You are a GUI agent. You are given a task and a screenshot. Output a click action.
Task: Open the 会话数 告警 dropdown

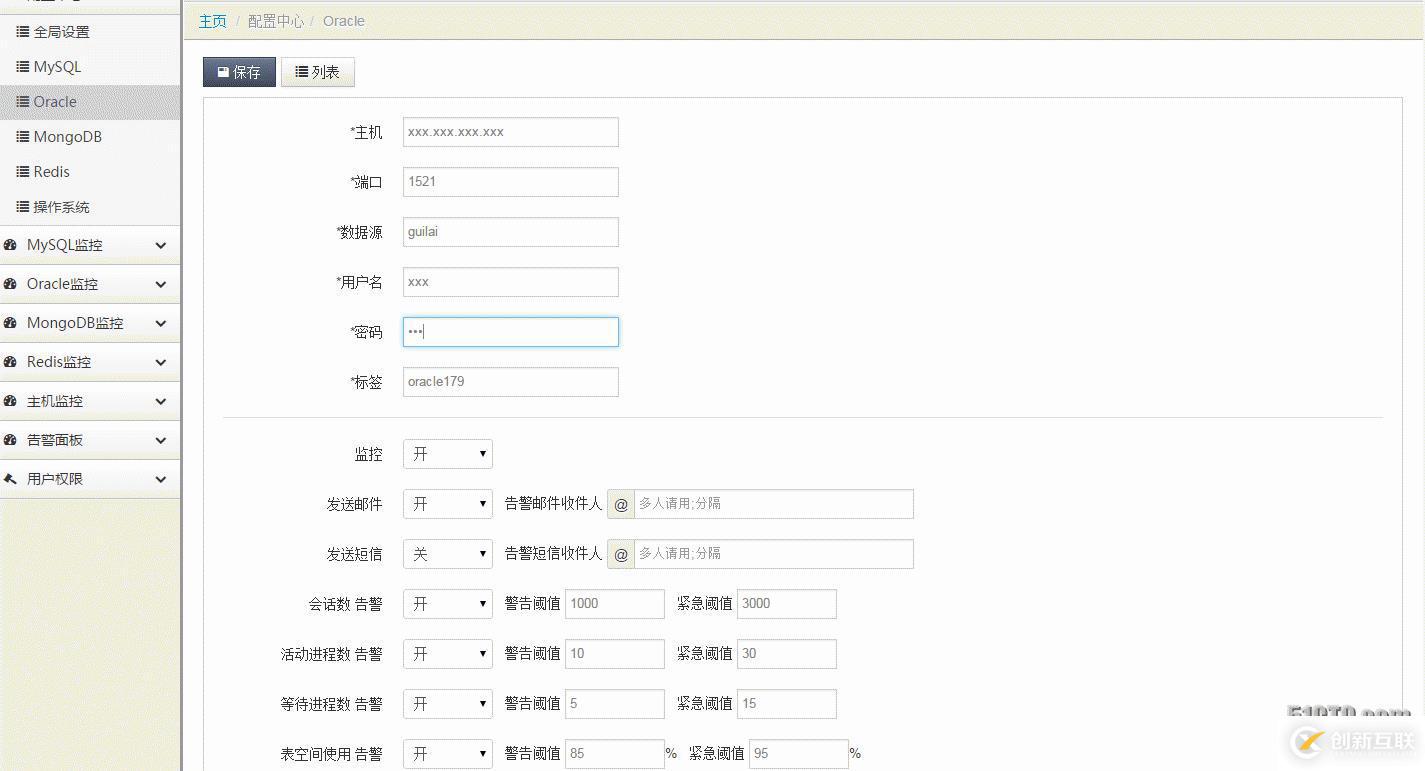point(447,604)
